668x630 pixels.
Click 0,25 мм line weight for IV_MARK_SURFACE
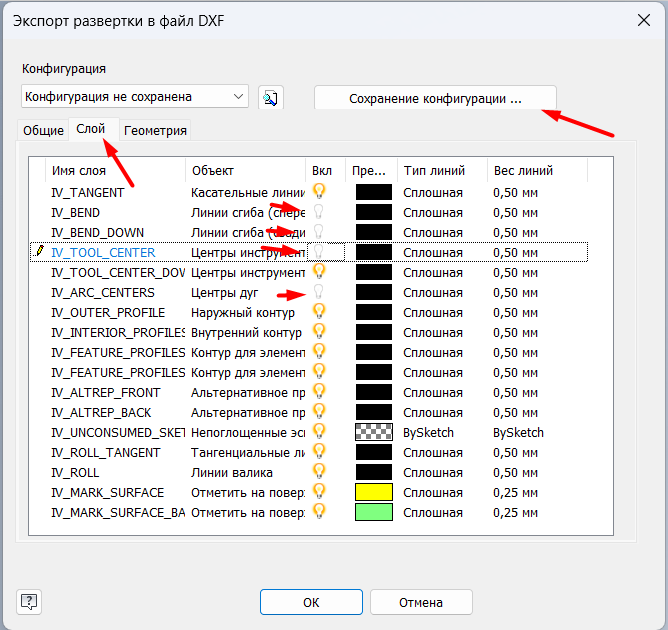point(515,493)
